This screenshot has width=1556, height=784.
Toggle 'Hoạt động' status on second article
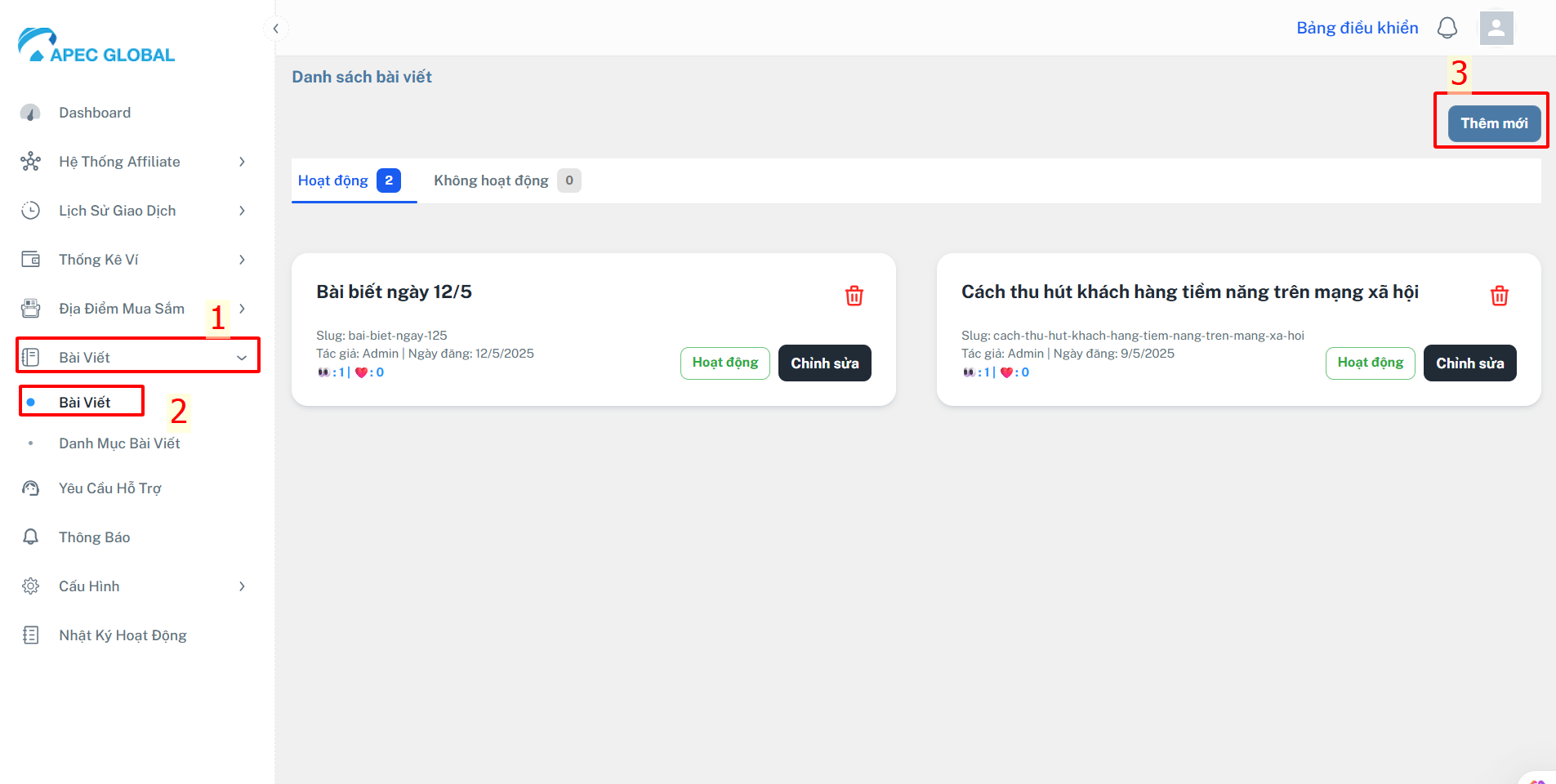tap(1371, 363)
